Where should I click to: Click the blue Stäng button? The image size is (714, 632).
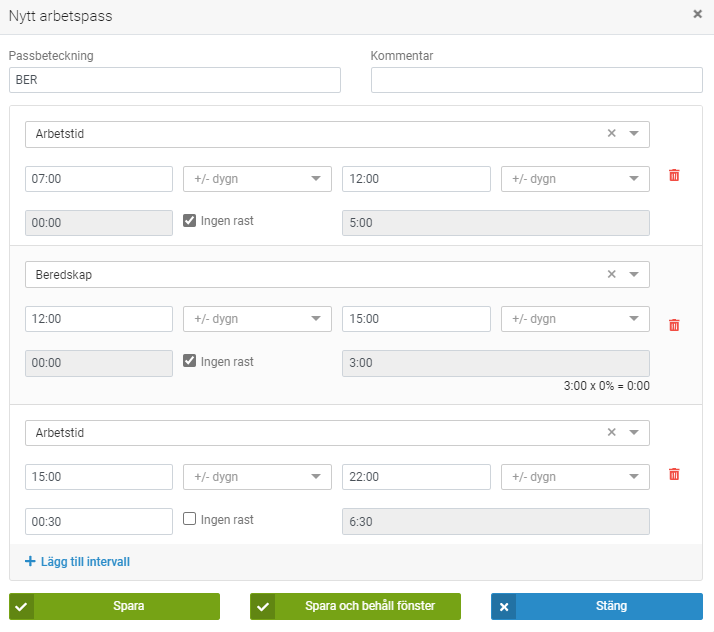pyautogui.click(x=597, y=606)
